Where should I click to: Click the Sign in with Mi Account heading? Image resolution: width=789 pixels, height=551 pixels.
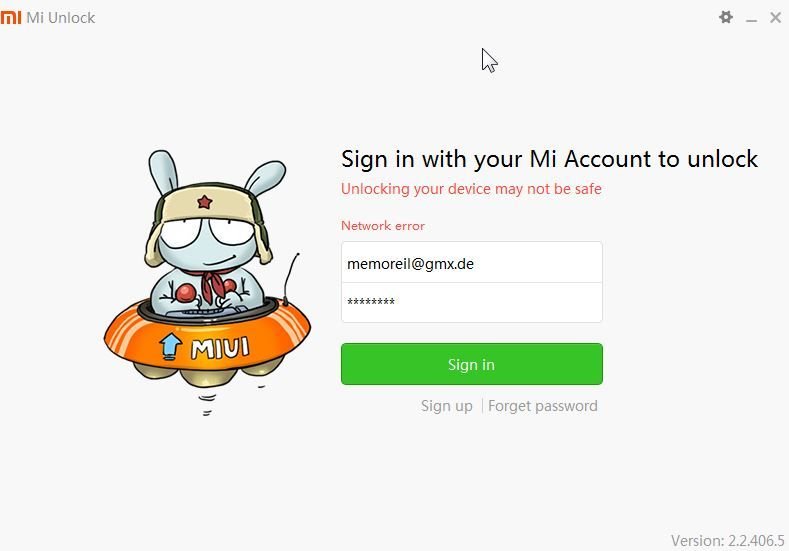point(549,159)
